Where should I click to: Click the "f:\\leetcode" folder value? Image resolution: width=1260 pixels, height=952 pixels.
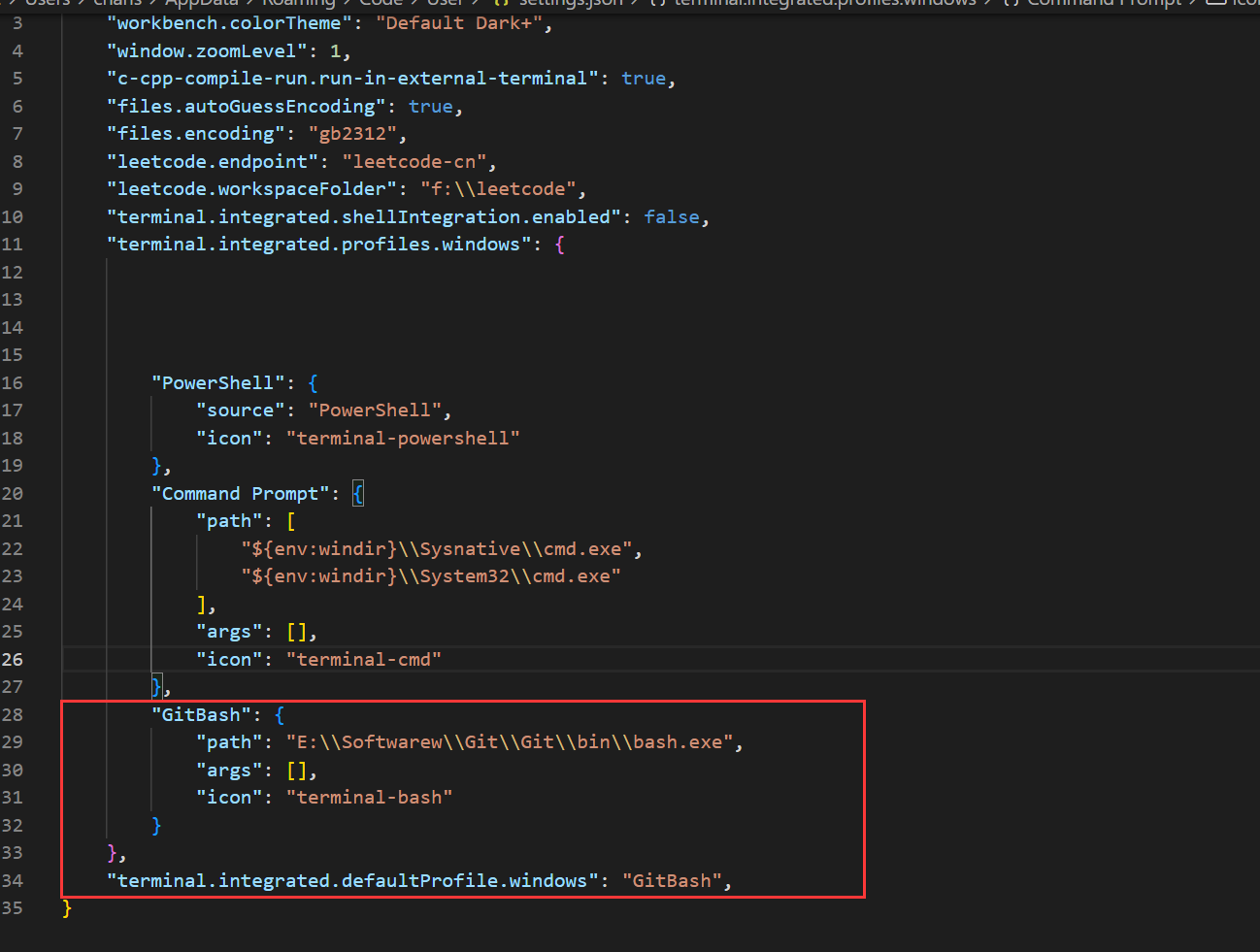click(x=498, y=189)
